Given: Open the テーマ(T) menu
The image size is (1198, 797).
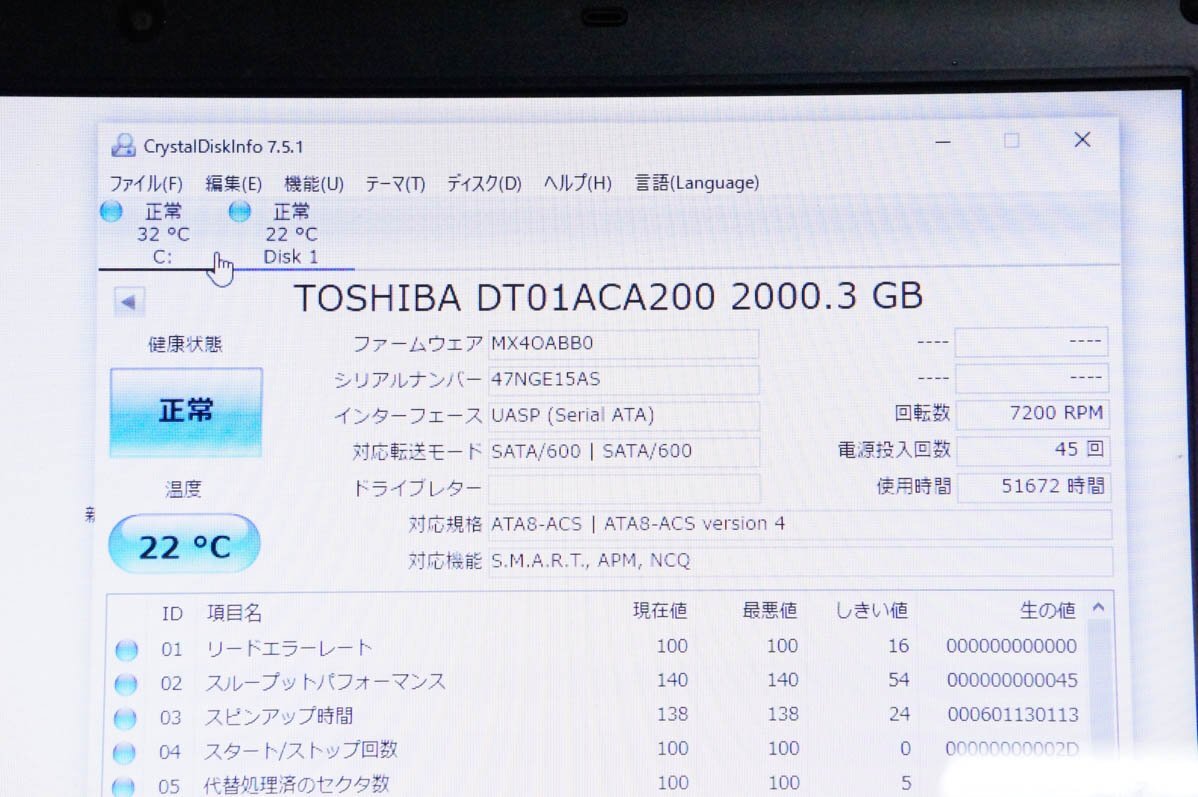Looking at the screenshot, I should point(395,183).
